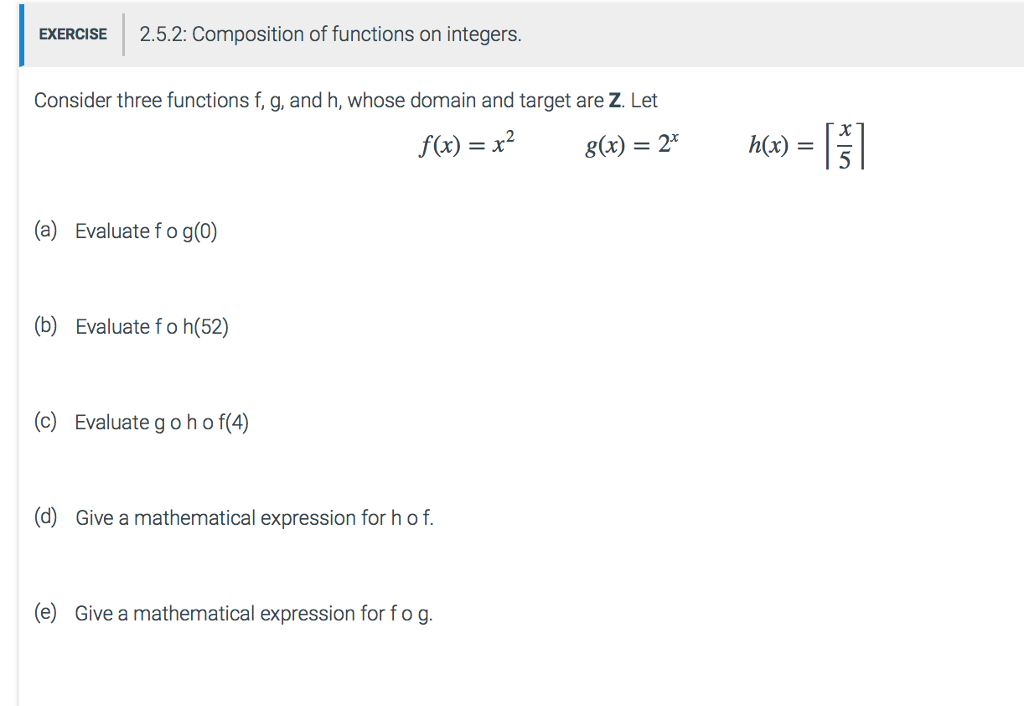
Task: Click question text Evaluate g o h o f(4)
Action: 162,423
